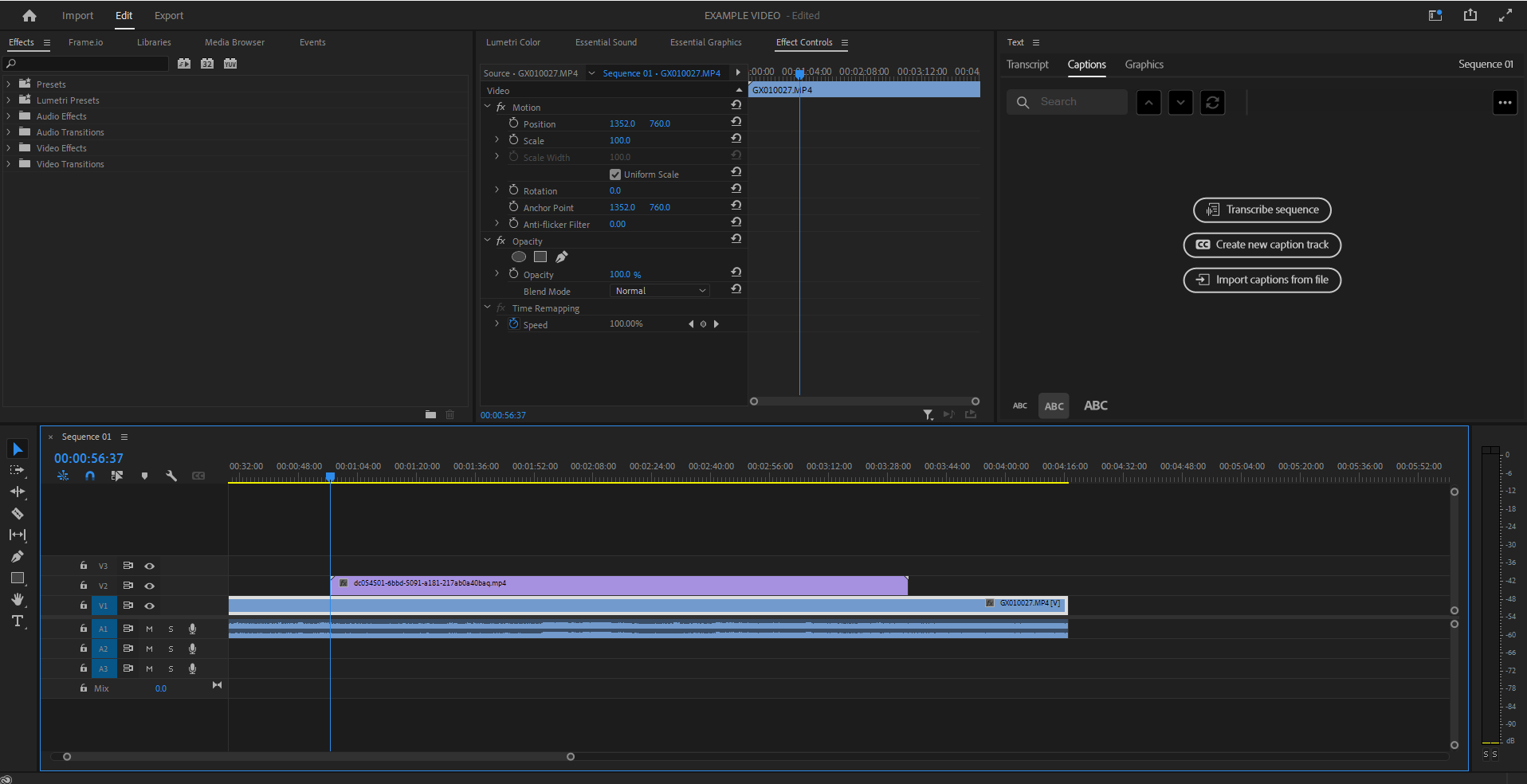Image resolution: width=1527 pixels, height=784 pixels.
Task: Go to the Home screen icon
Action: (x=29, y=15)
